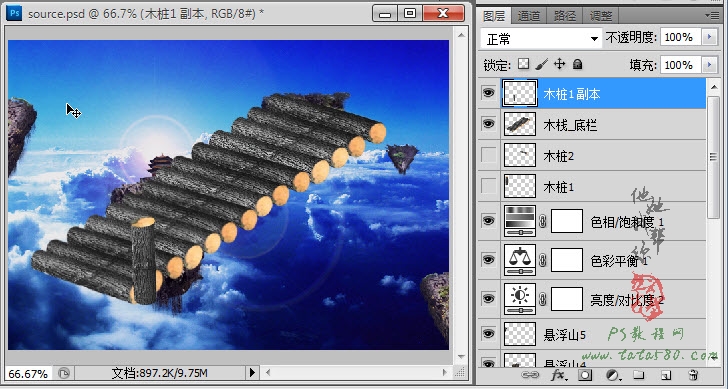Hide the 悬浮山5 layer

[488, 333]
